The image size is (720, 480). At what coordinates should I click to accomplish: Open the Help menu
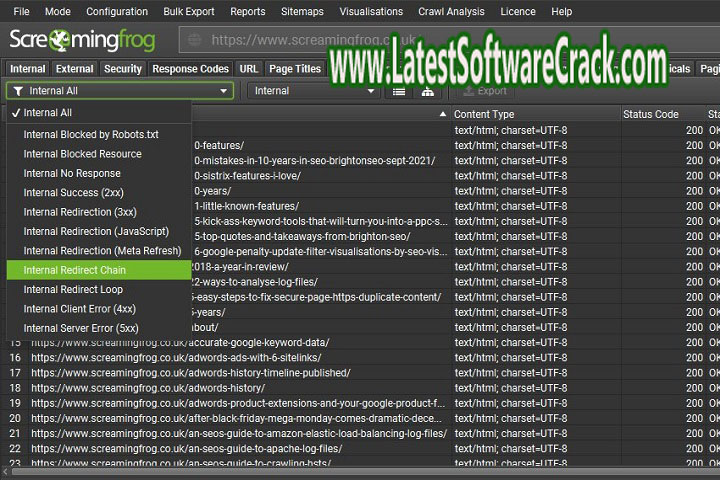click(562, 11)
